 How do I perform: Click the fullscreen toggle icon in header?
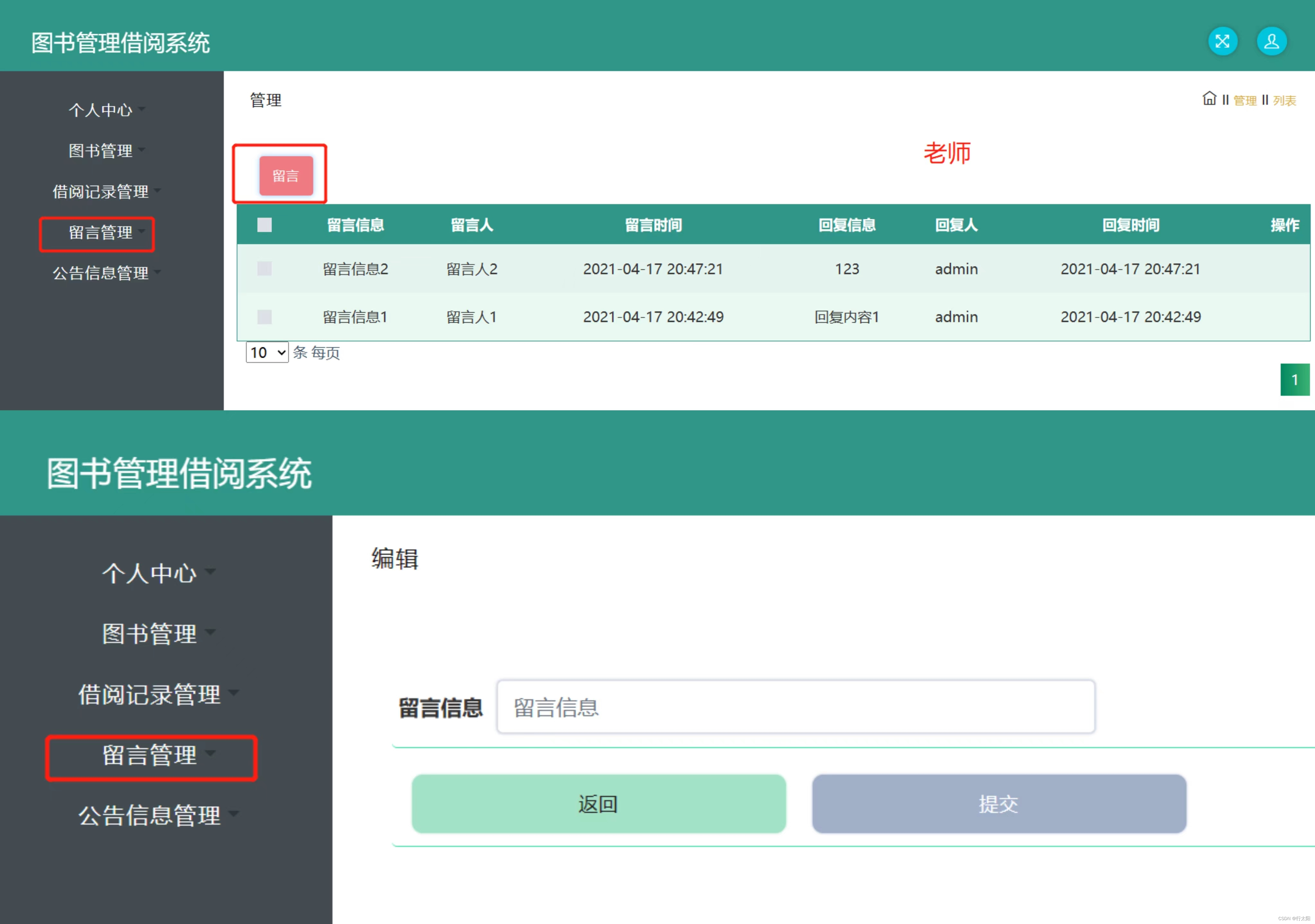coord(1222,41)
